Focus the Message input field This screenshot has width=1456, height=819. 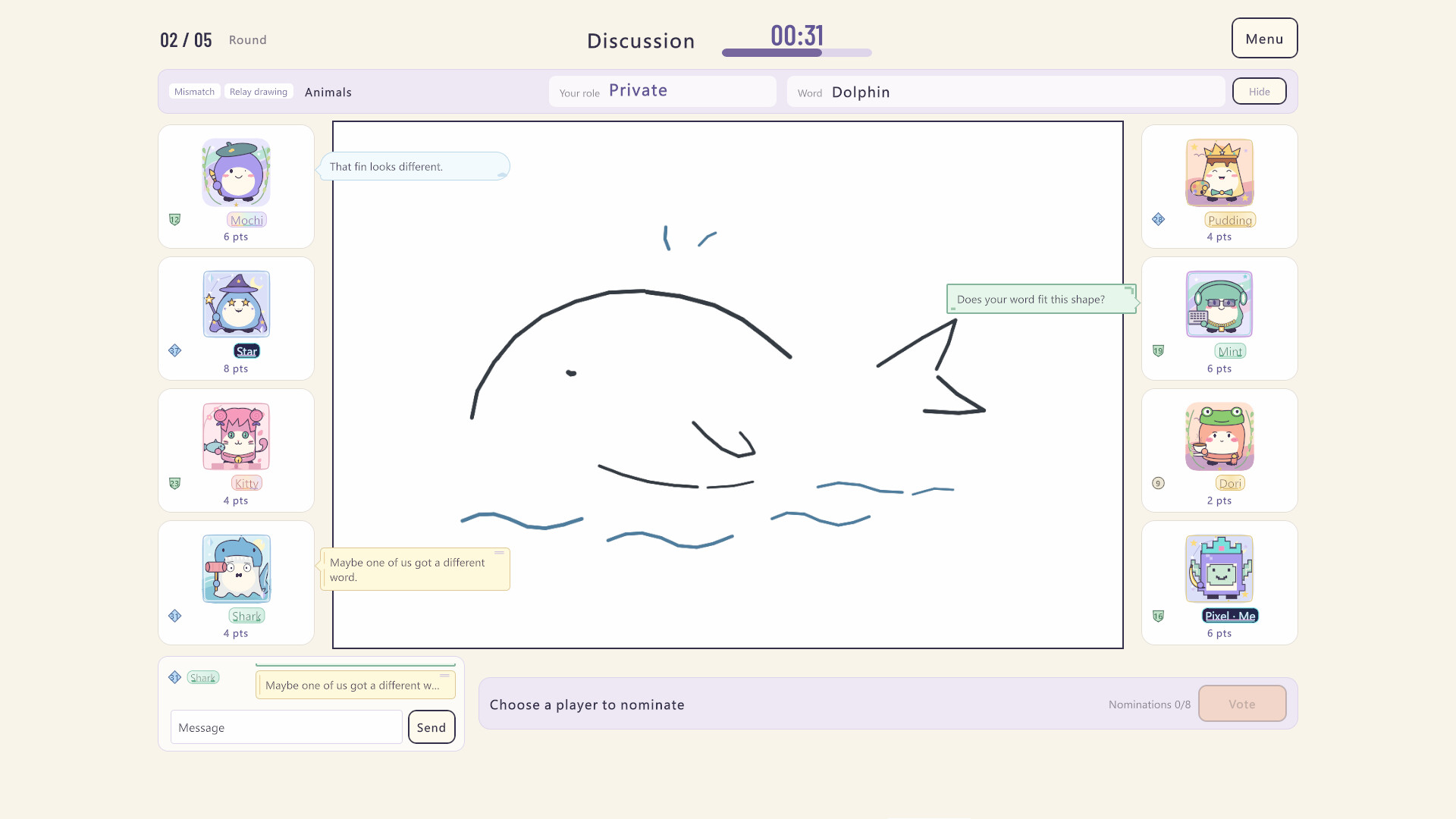(286, 727)
